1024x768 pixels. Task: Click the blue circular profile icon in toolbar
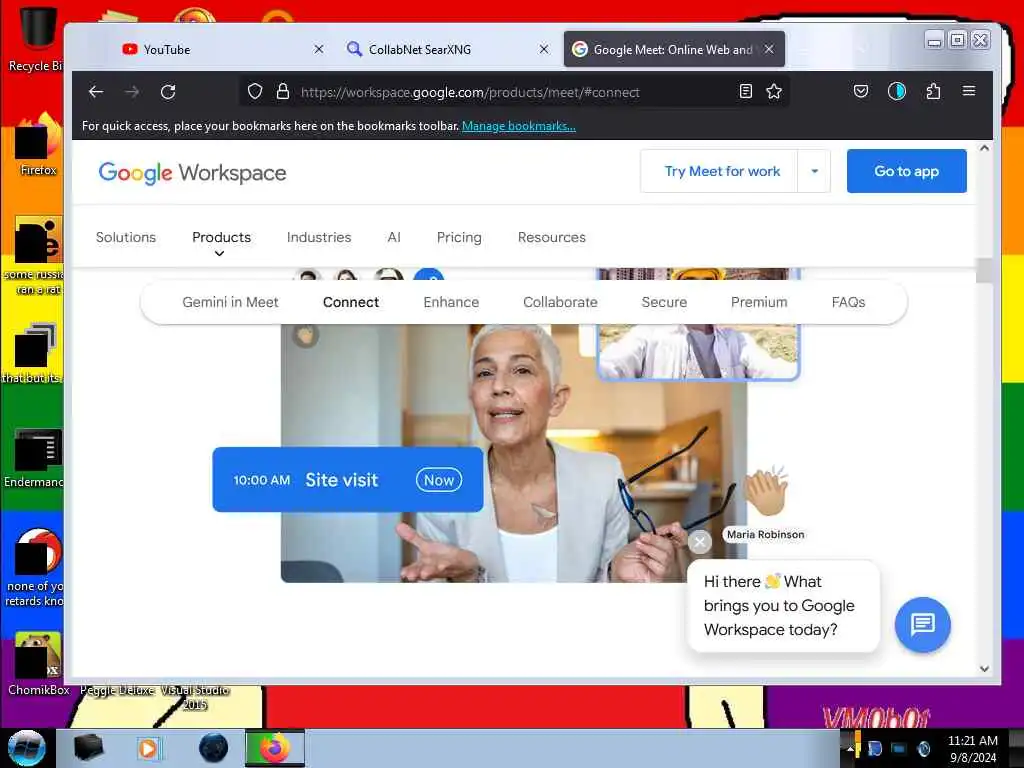click(x=897, y=91)
